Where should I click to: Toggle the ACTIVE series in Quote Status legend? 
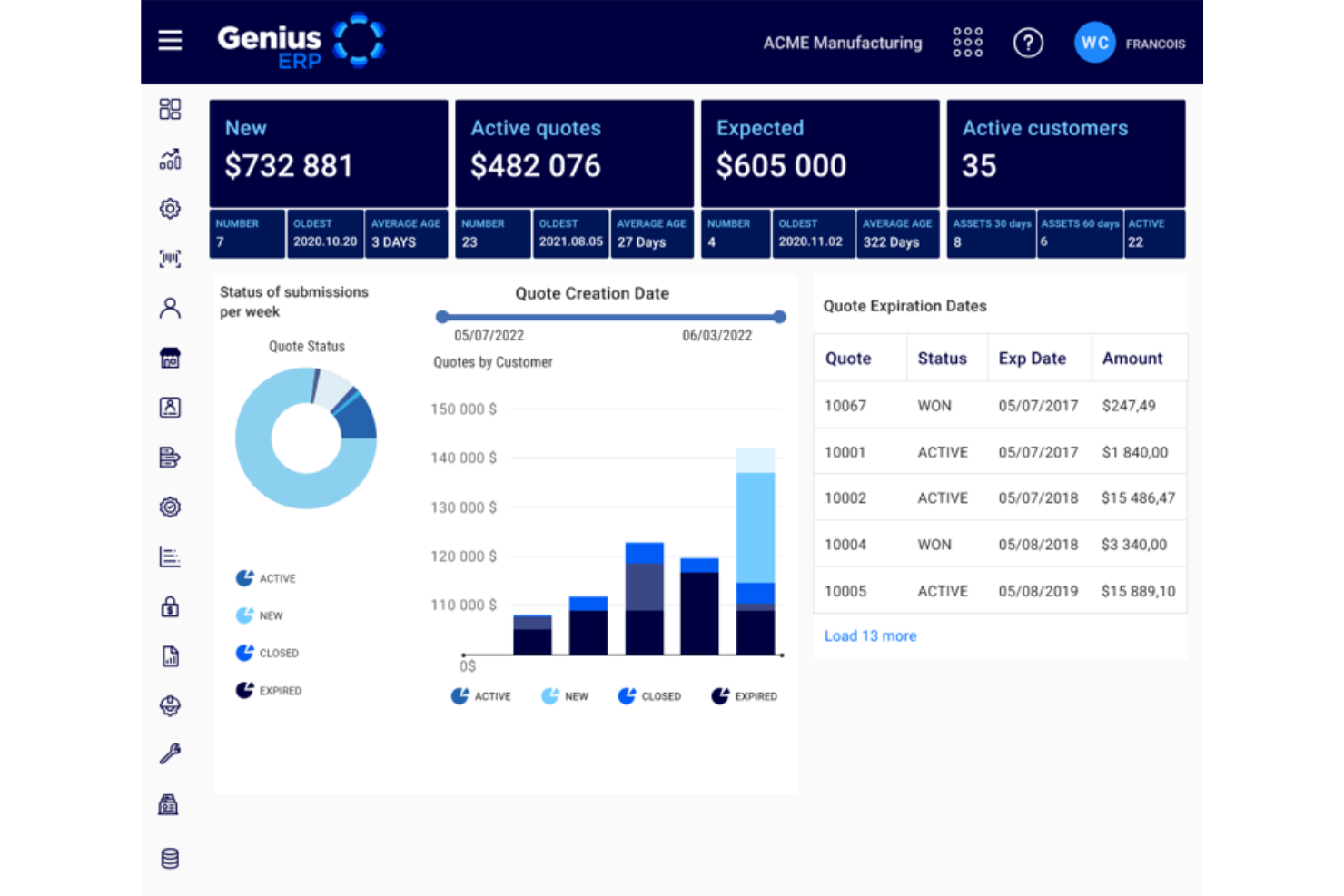(x=267, y=578)
